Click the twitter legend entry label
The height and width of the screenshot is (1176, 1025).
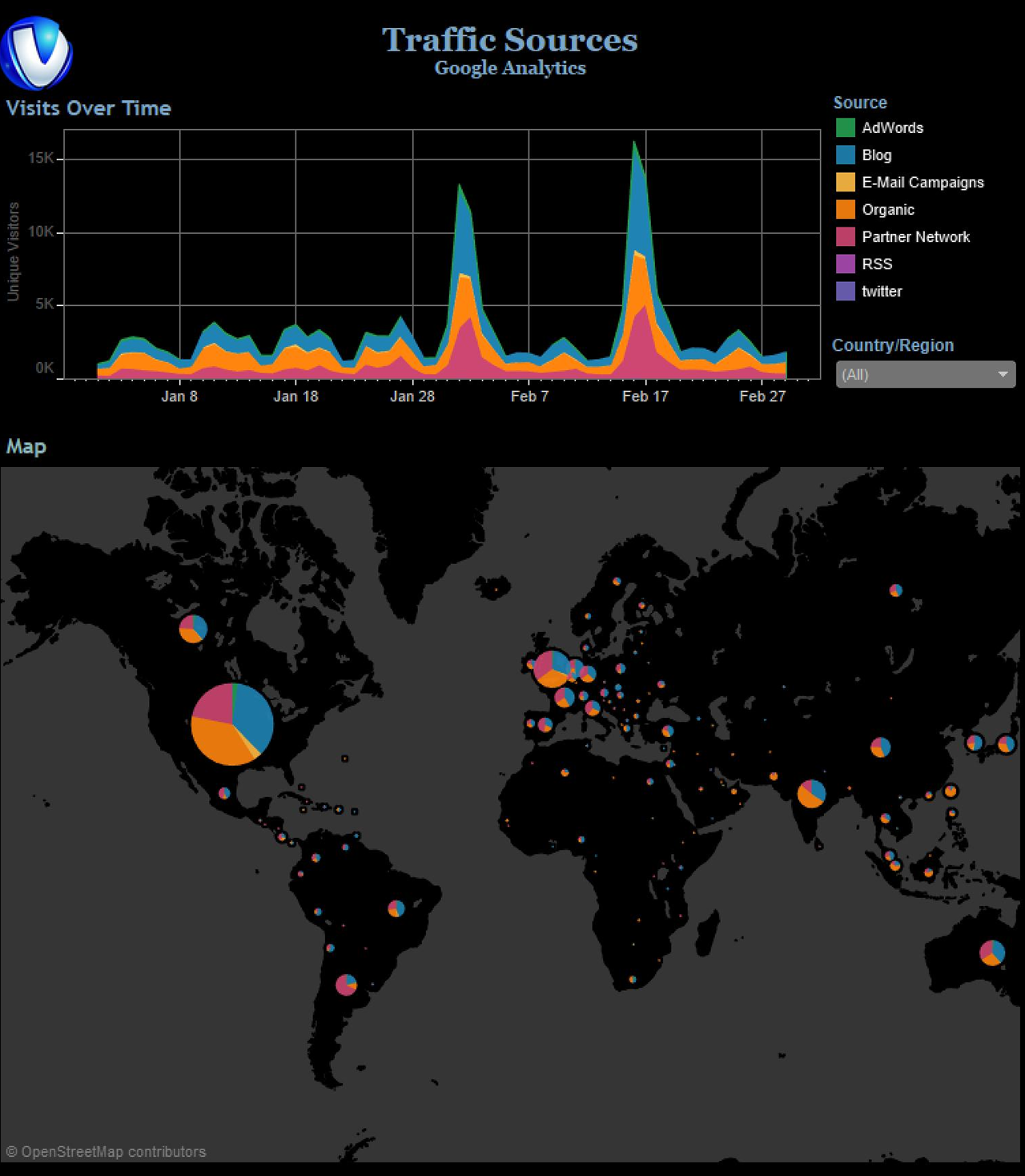(x=882, y=292)
